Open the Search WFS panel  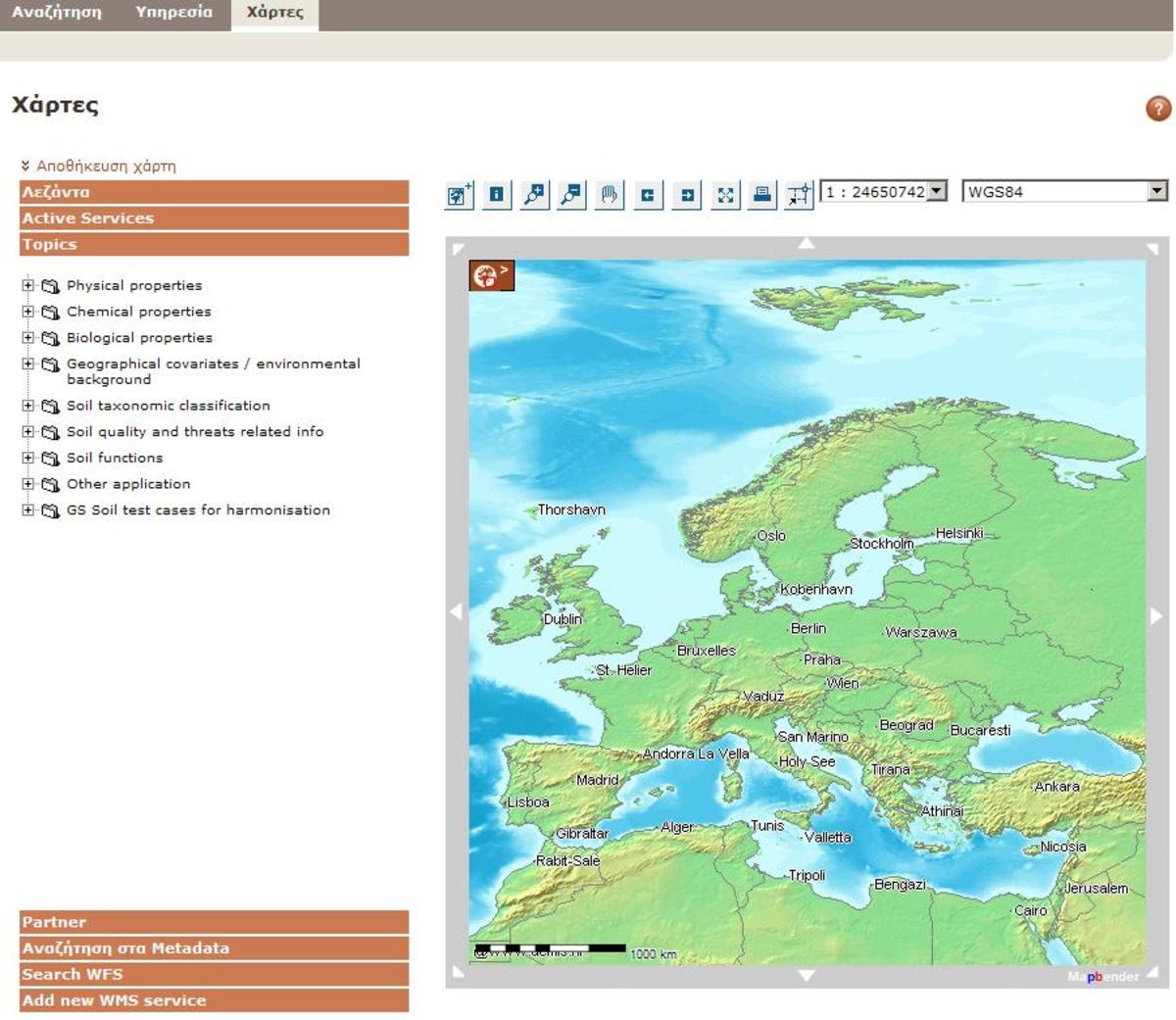pyautogui.click(x=214, y=974)
